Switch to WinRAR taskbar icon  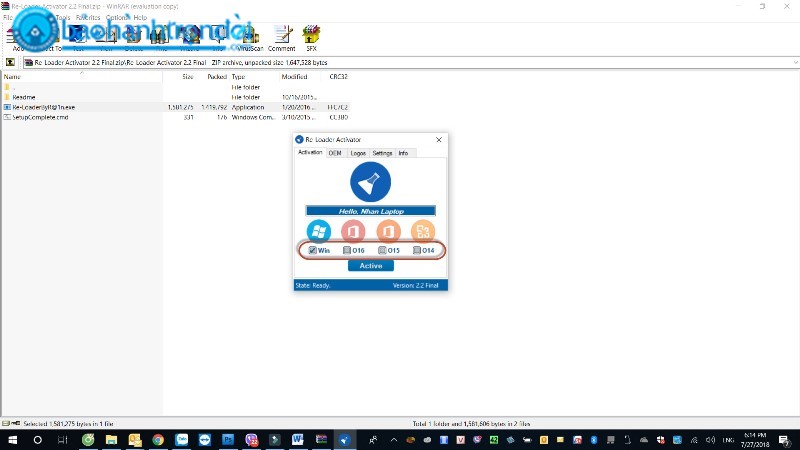tap(321, 439)
